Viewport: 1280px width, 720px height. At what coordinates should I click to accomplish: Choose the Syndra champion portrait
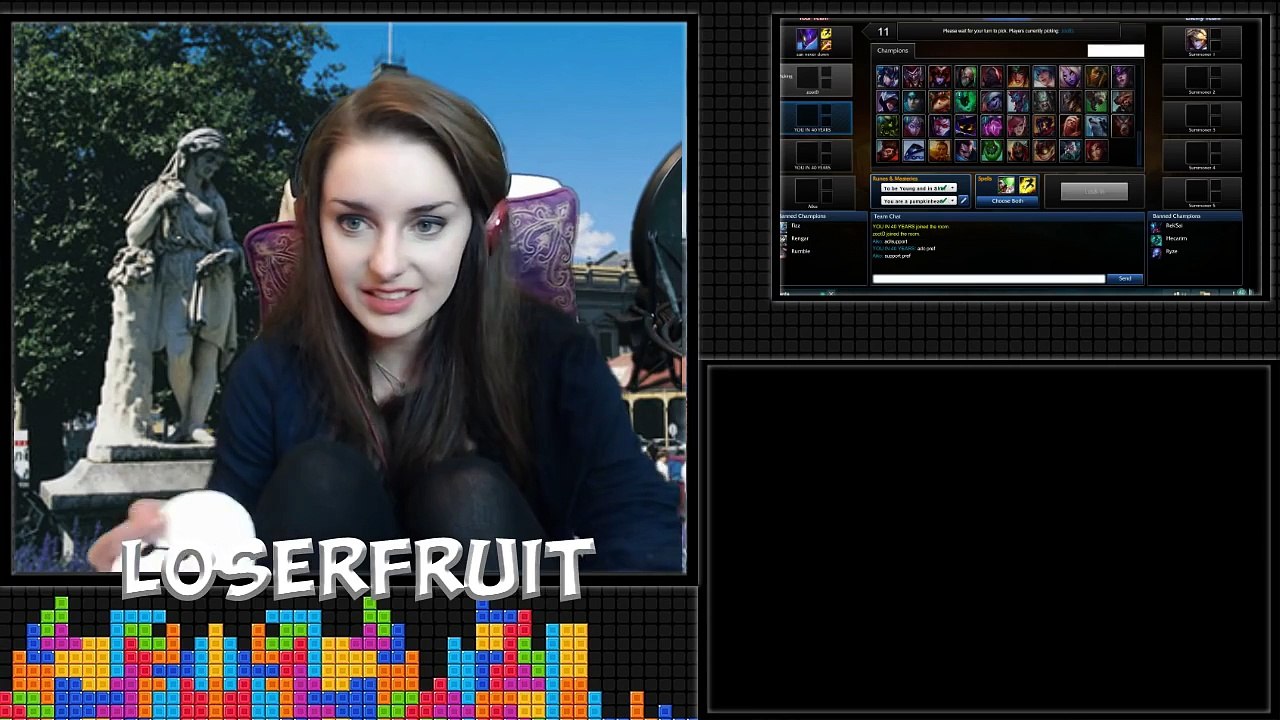(x=1122, y=77)
